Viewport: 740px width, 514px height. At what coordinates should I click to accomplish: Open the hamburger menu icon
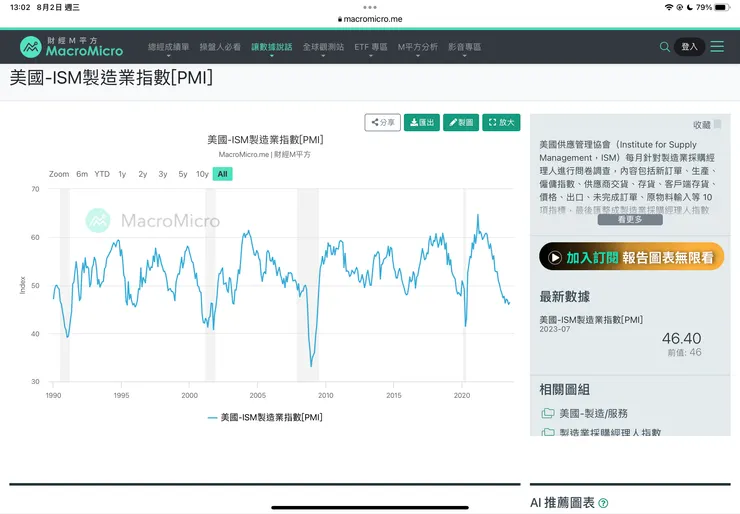tap(717, 46)
